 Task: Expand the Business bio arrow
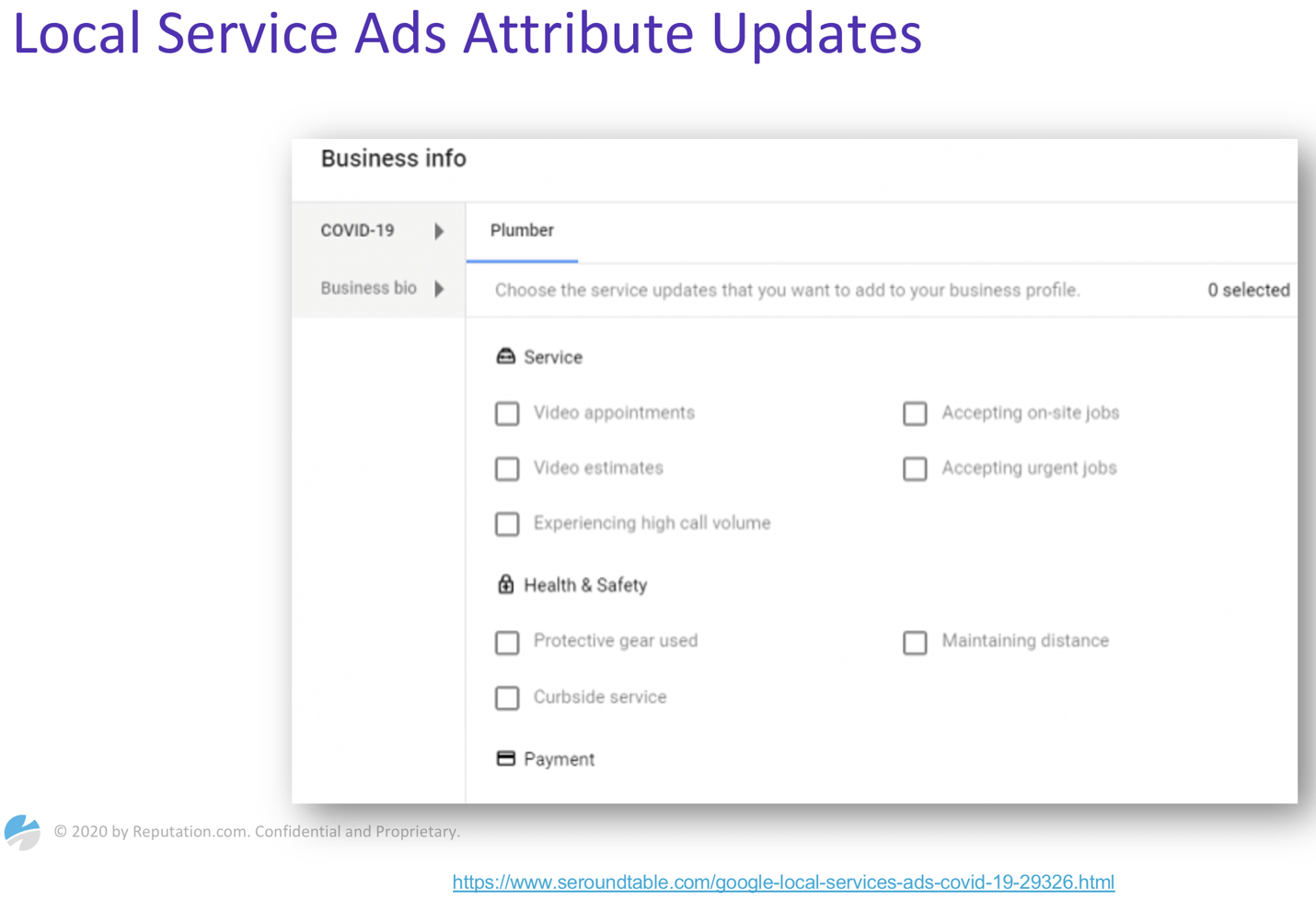pos(439,289)
